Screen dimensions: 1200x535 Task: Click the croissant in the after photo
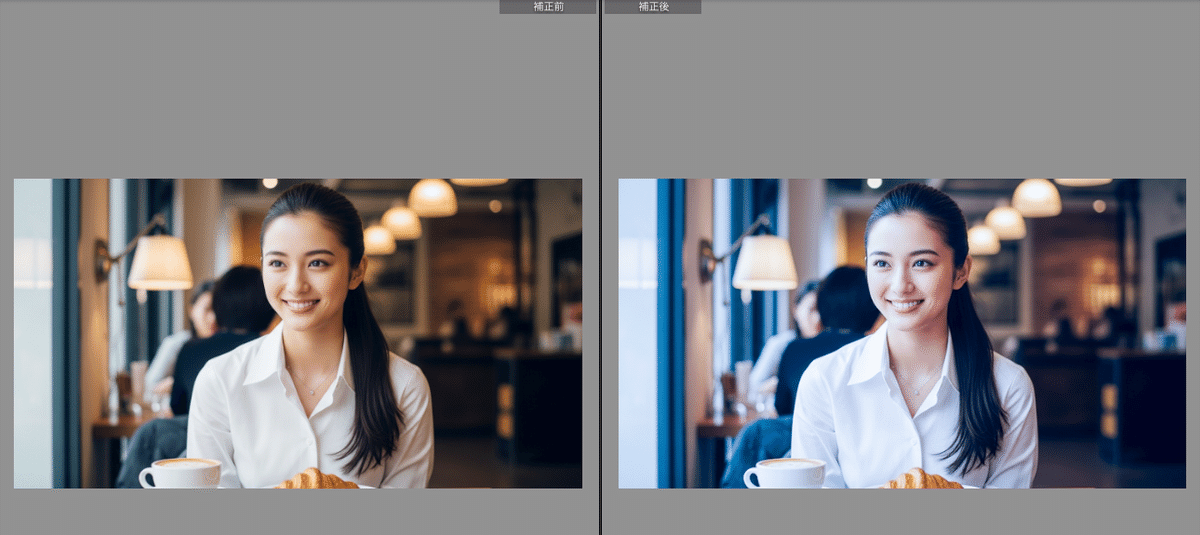point(922,479)
